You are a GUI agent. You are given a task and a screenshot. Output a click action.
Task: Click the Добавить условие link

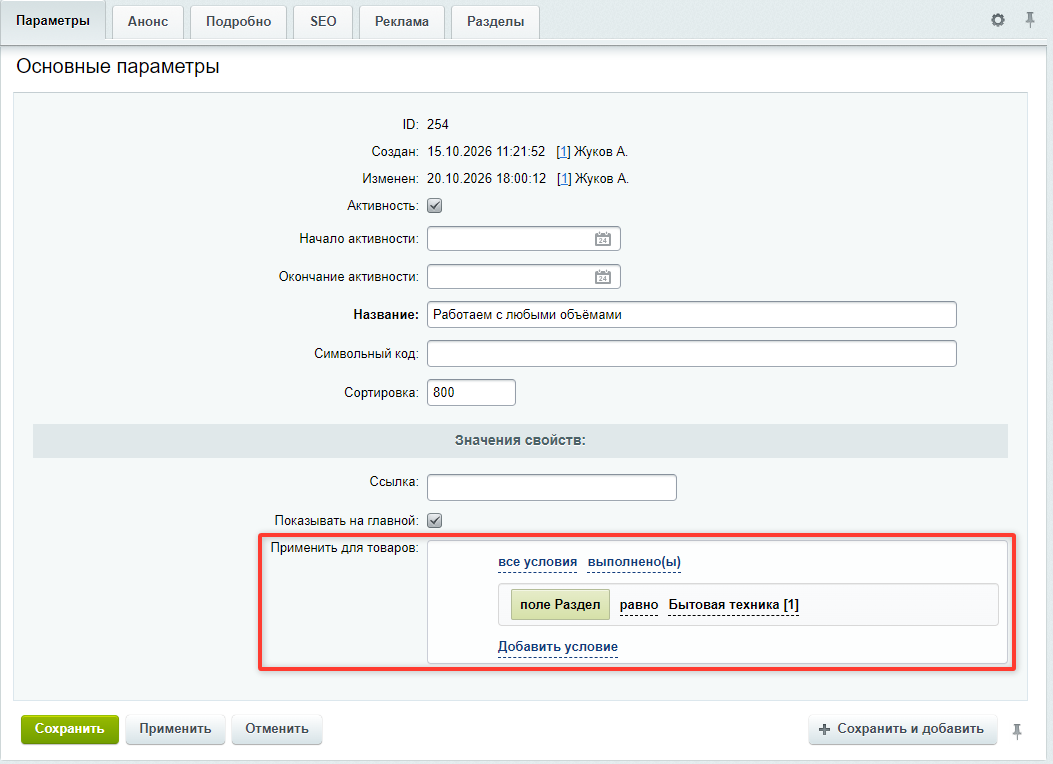pos(557,647)
